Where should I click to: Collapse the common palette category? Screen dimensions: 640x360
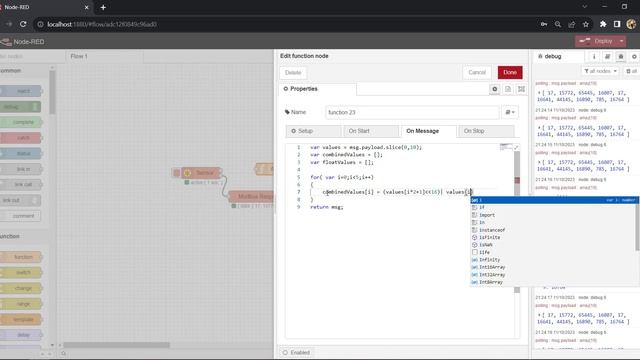tap(24, 71)
